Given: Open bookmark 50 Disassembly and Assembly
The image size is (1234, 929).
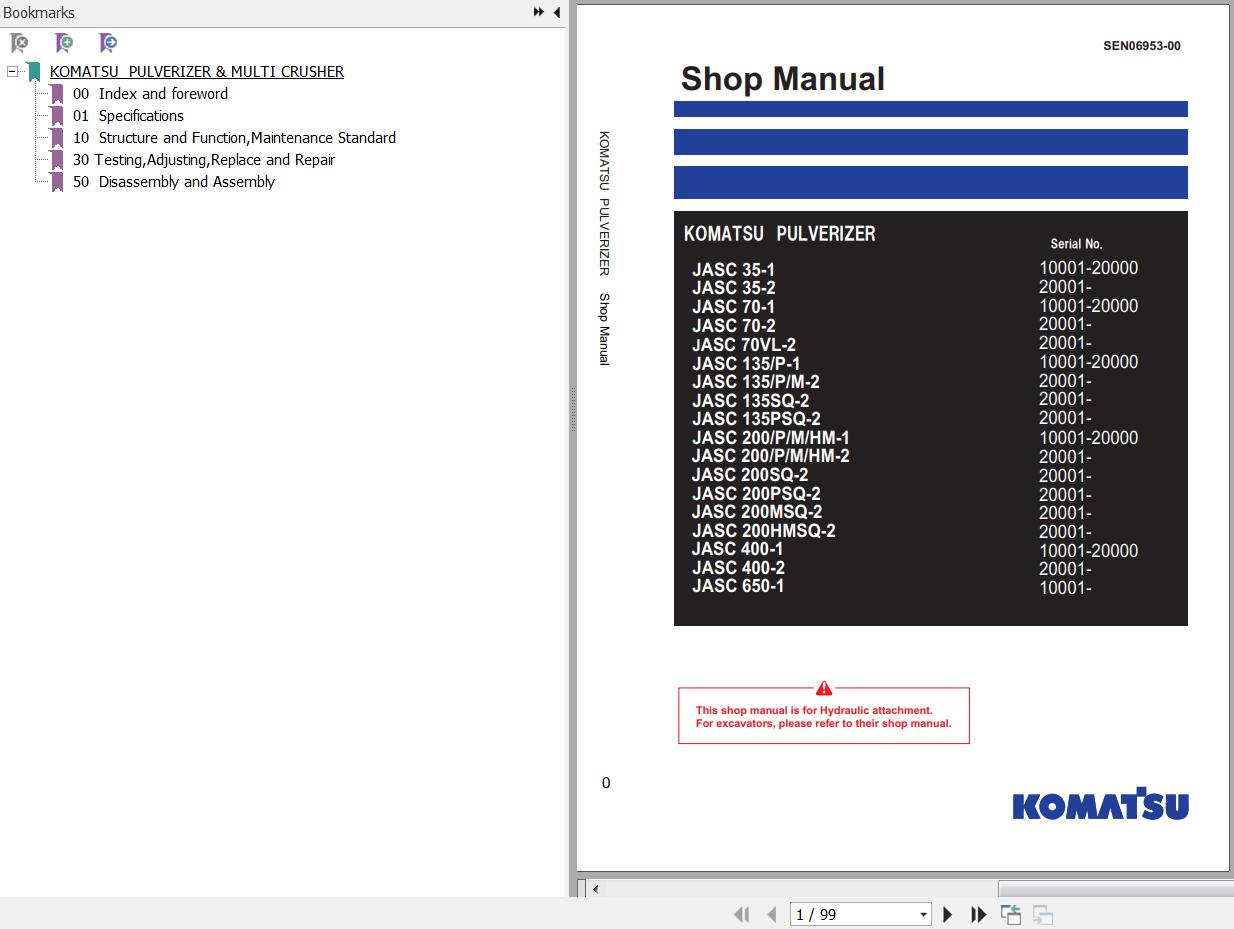Looking at the screenshot, I should 173,182.
